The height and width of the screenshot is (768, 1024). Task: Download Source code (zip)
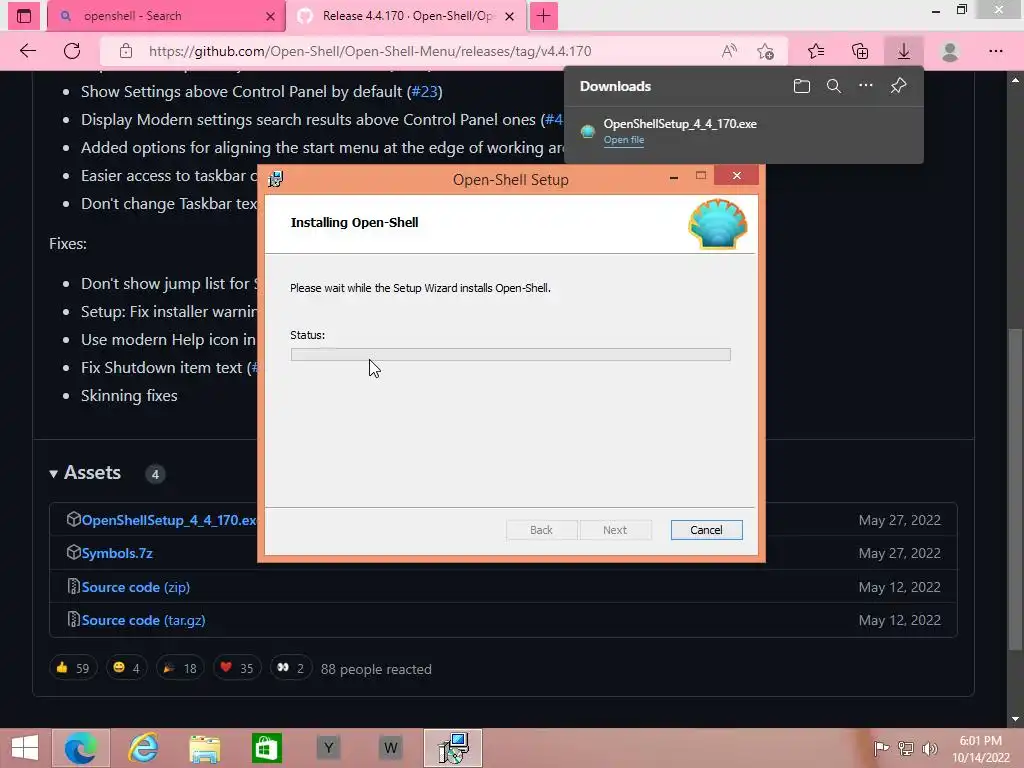tap(136, 587)
